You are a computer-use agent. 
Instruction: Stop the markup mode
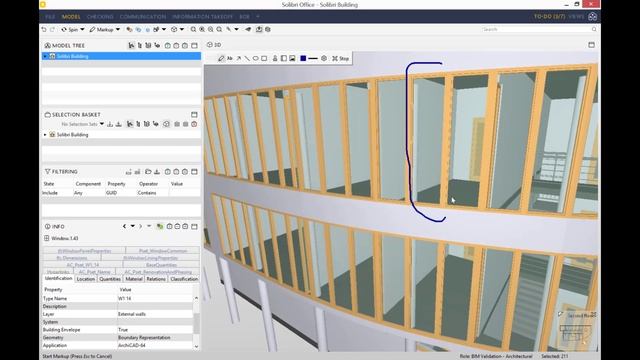[341, 58]
